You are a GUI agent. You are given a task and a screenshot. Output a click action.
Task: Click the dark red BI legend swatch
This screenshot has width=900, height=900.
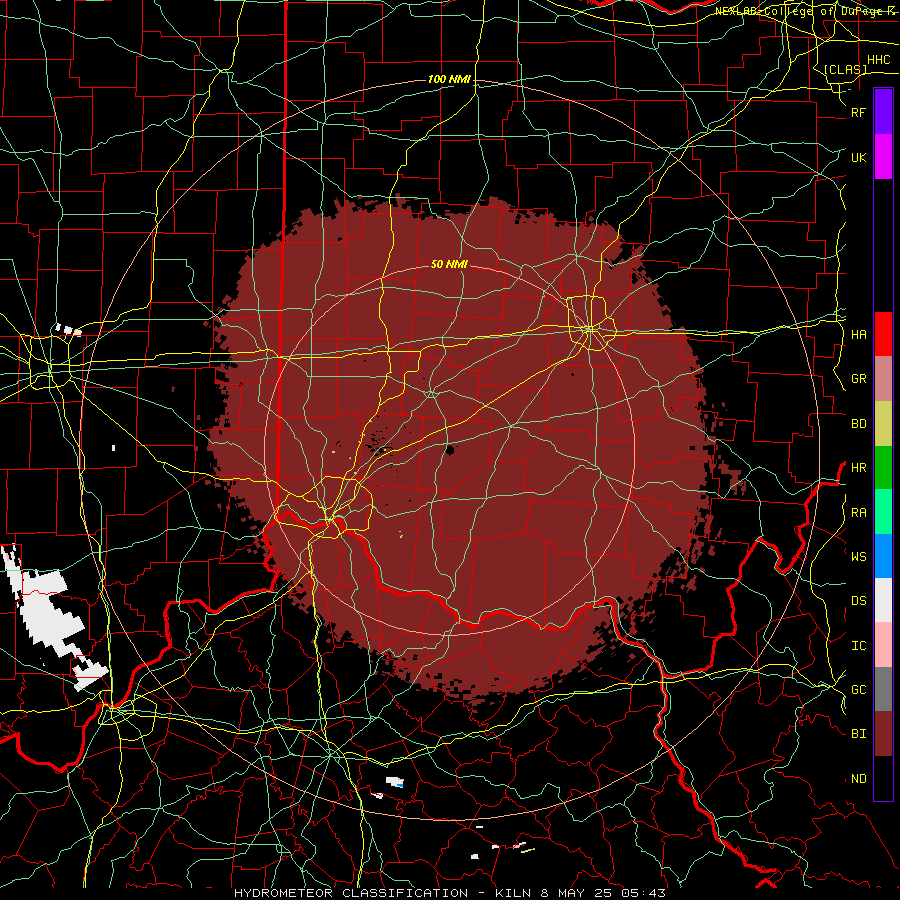pos(883,734)
